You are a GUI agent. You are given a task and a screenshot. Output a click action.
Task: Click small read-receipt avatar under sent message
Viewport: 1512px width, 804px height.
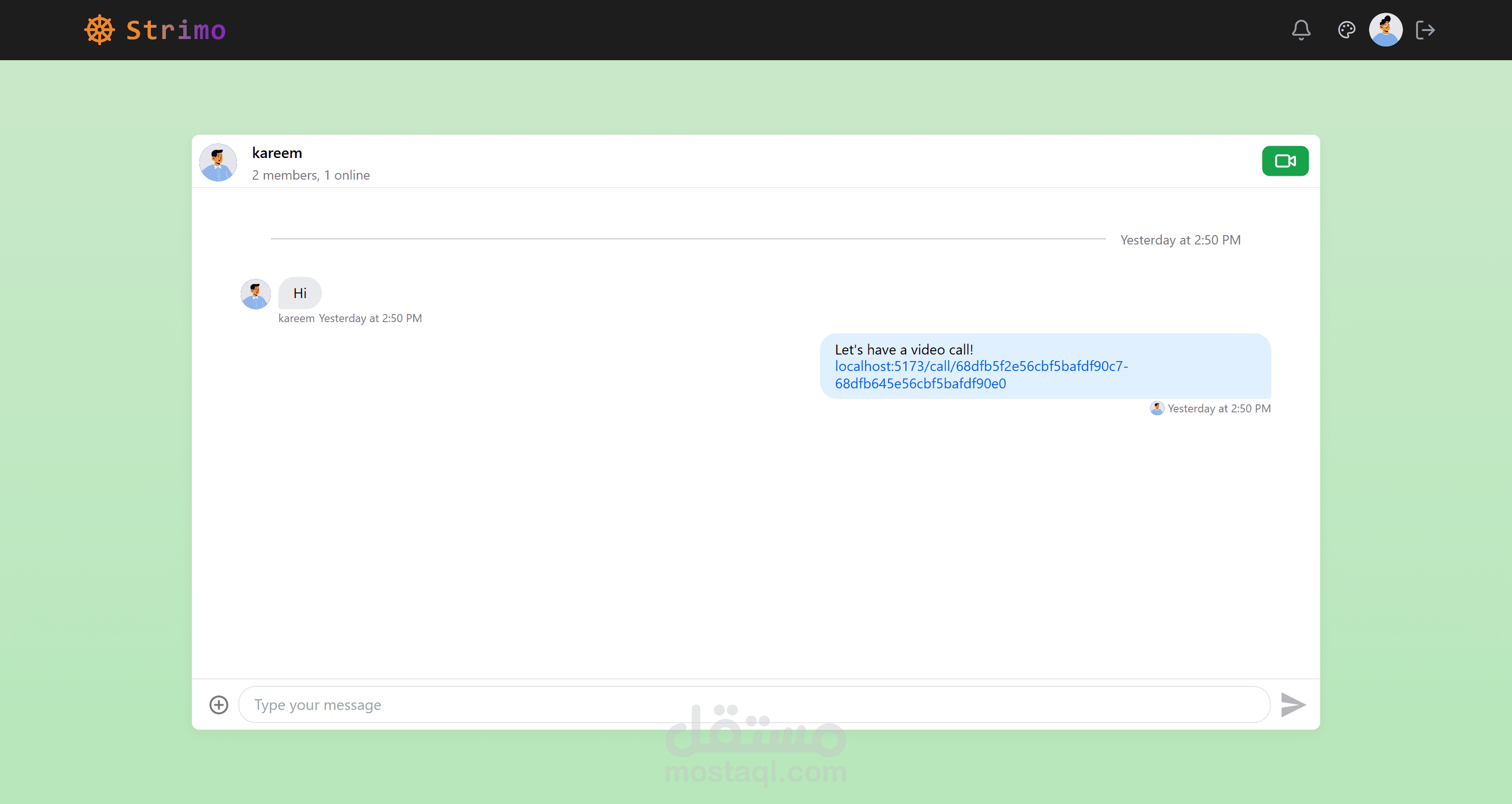point(1156,409)
